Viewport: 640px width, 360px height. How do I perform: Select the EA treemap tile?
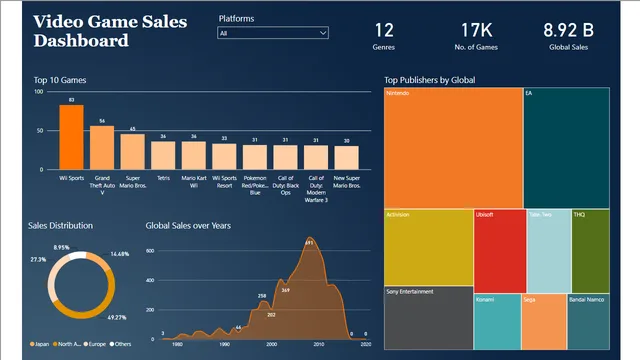(567, 148)
